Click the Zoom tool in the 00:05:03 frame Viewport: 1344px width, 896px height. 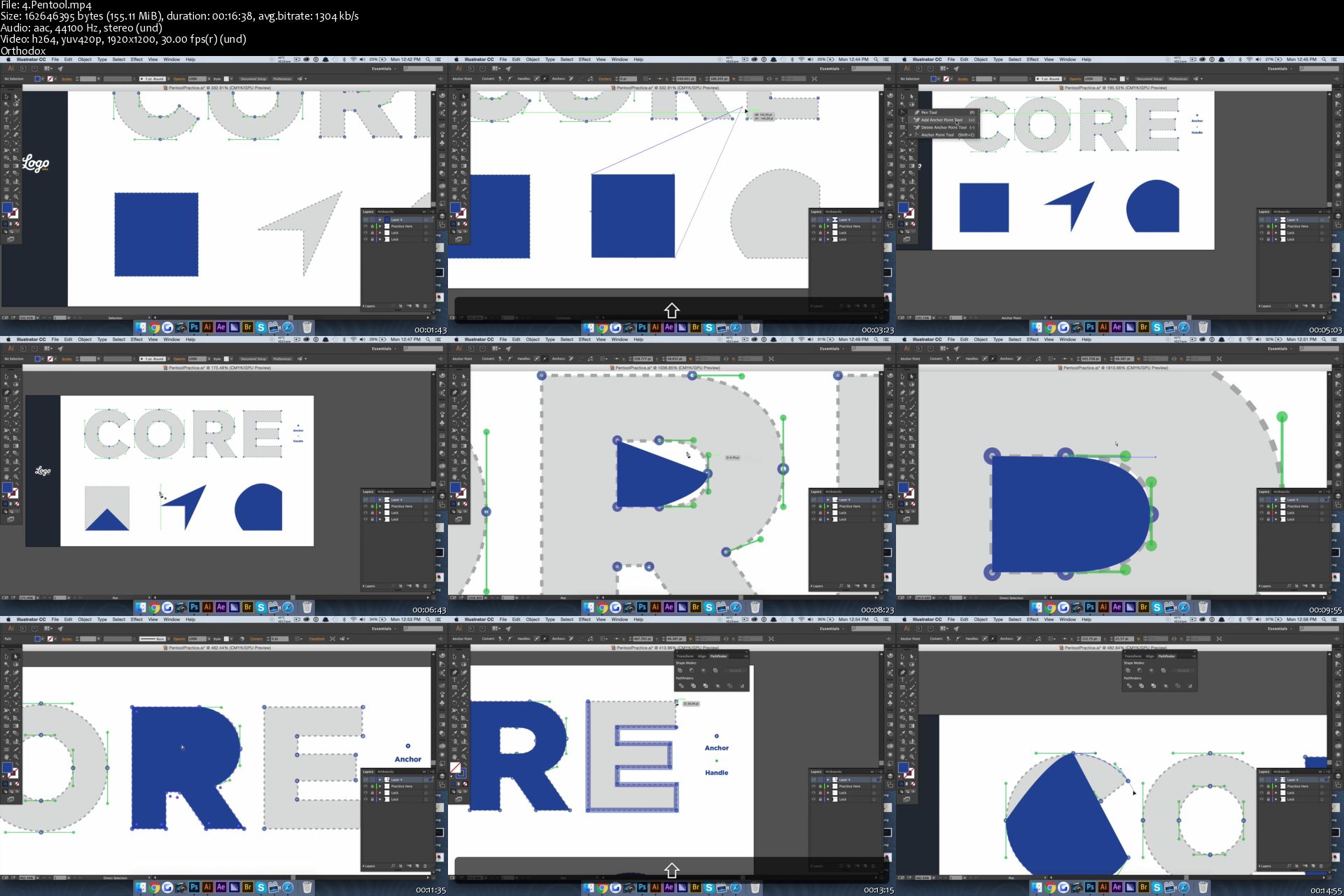coord(911,197)
